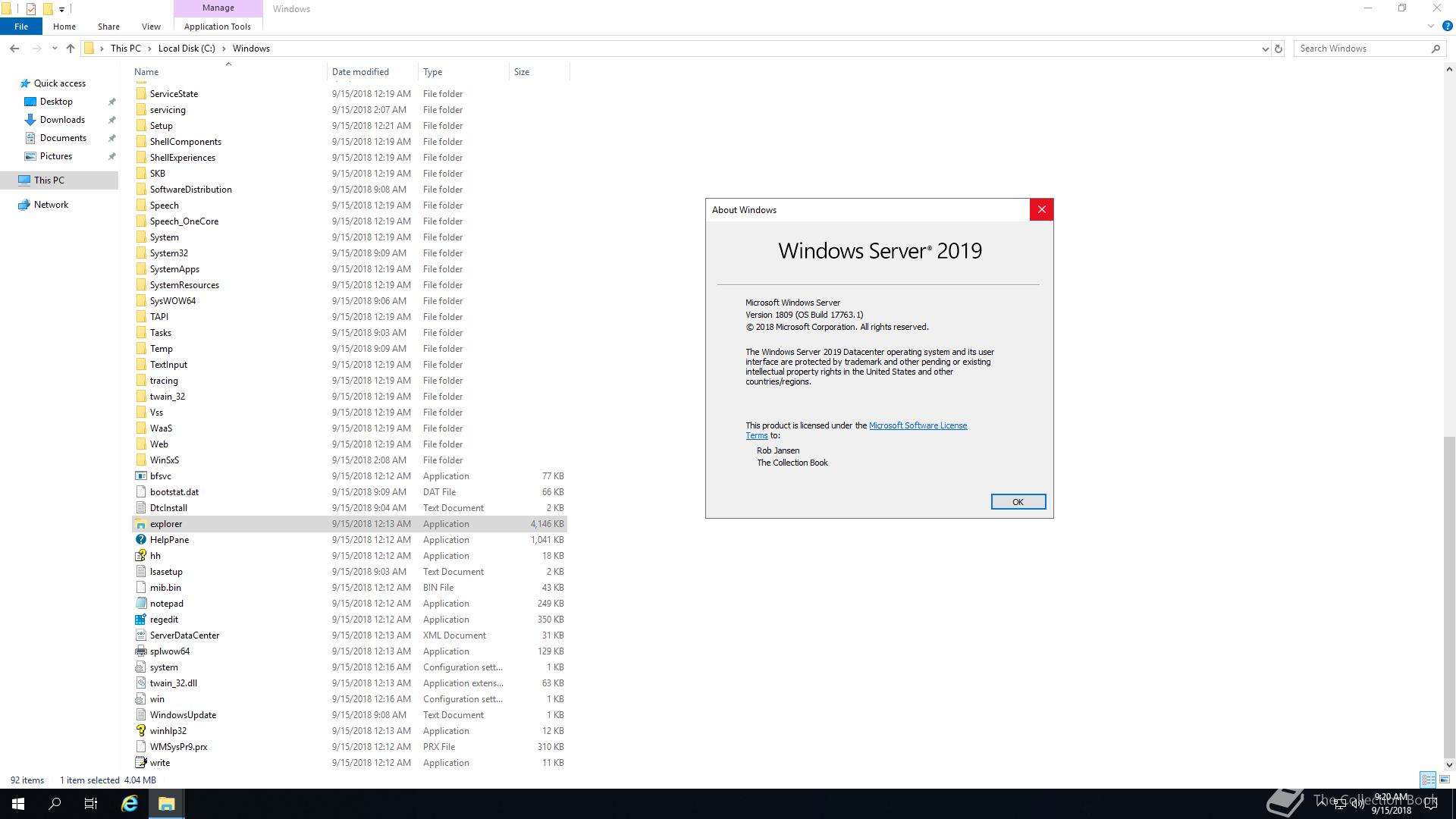Select Quick access in navigation pane
Image resolution: width=1456 pixels, height=819 pixels.
click(x=60, y=83)
